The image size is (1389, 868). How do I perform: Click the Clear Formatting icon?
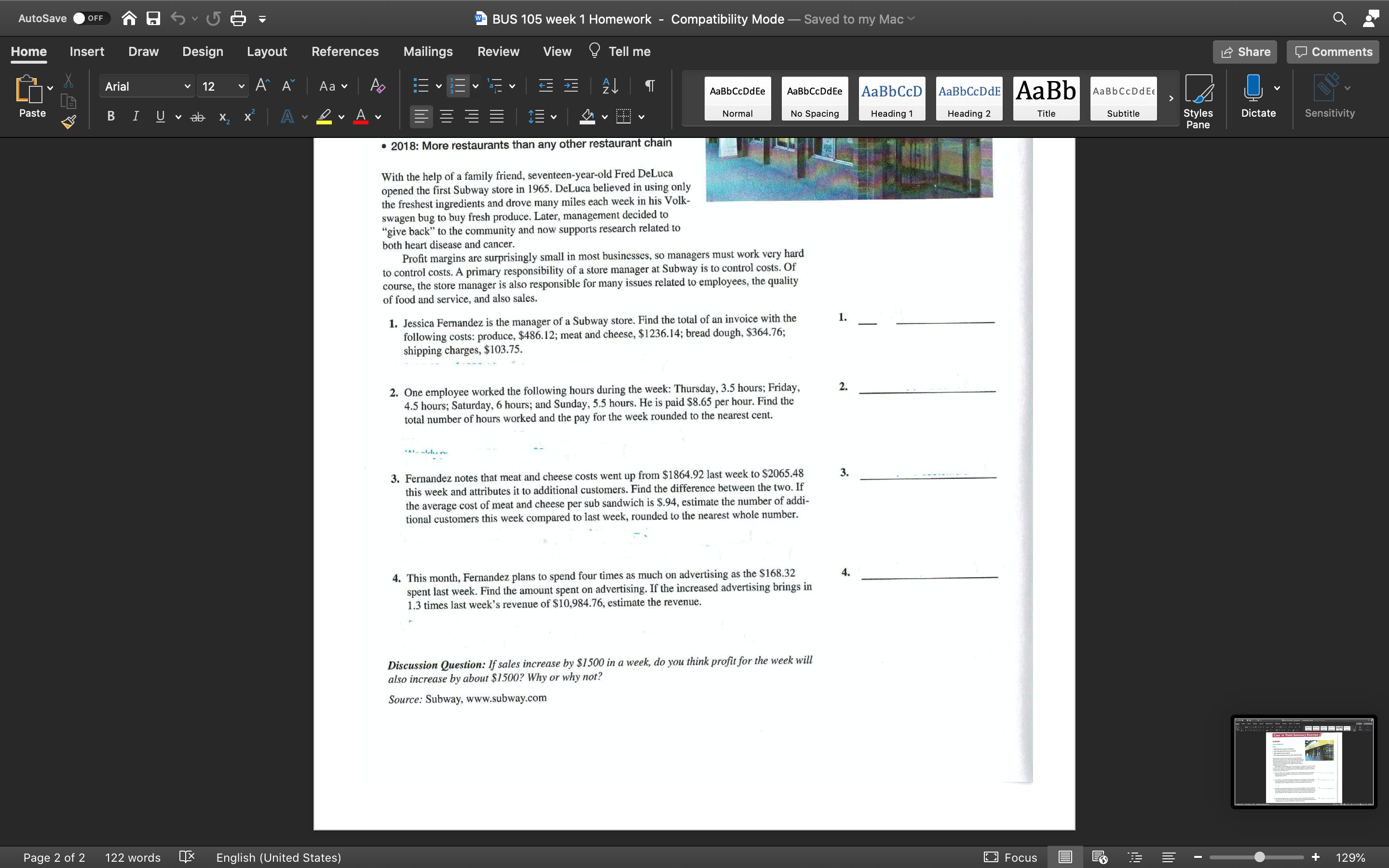coord(377,86)
